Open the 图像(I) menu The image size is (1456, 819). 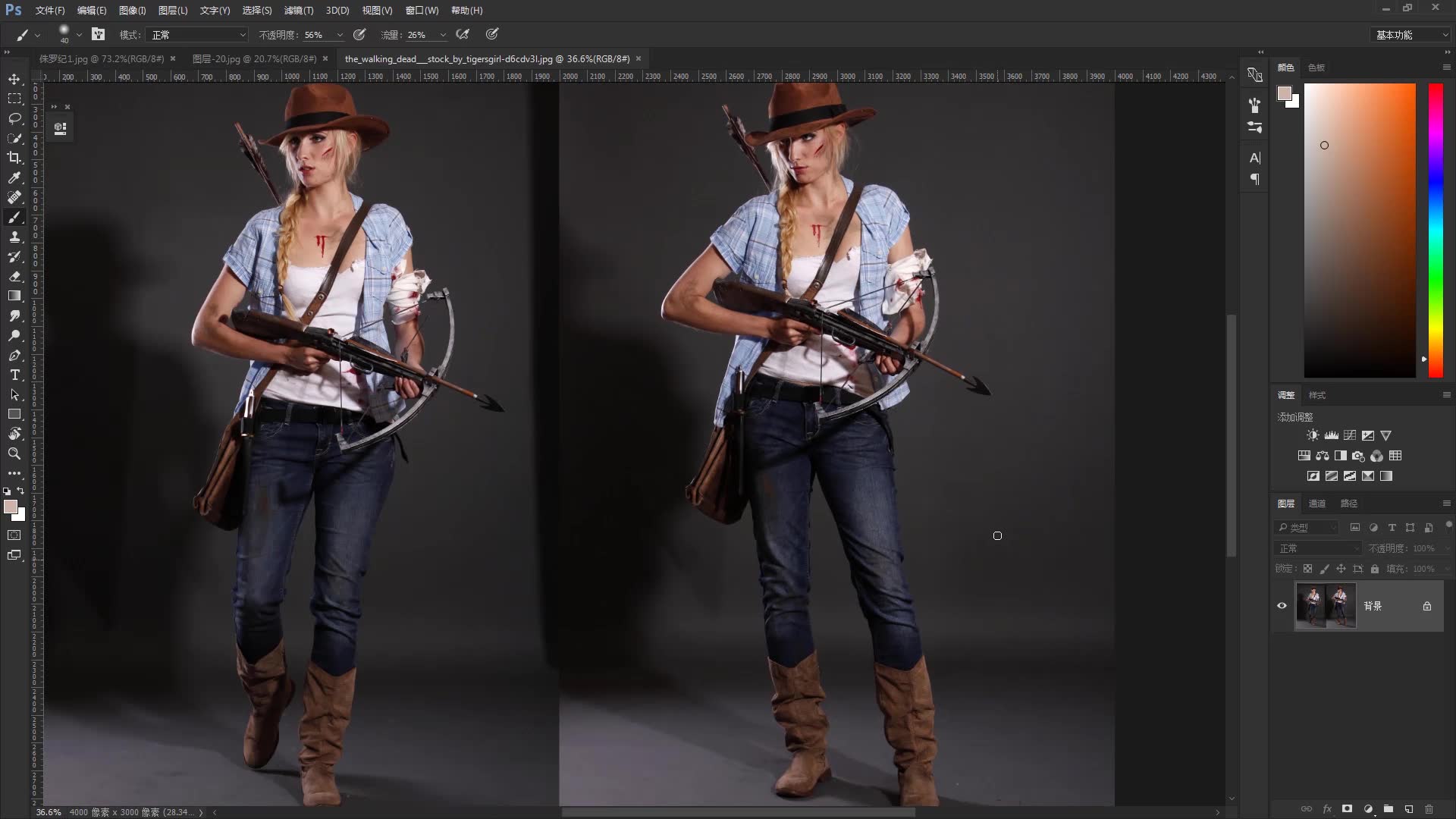[133, 11]
